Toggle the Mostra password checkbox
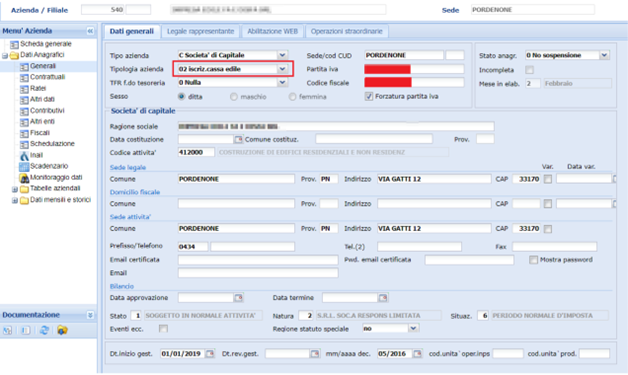Viewport: 628px width, 375px height. tap(533, 260)
